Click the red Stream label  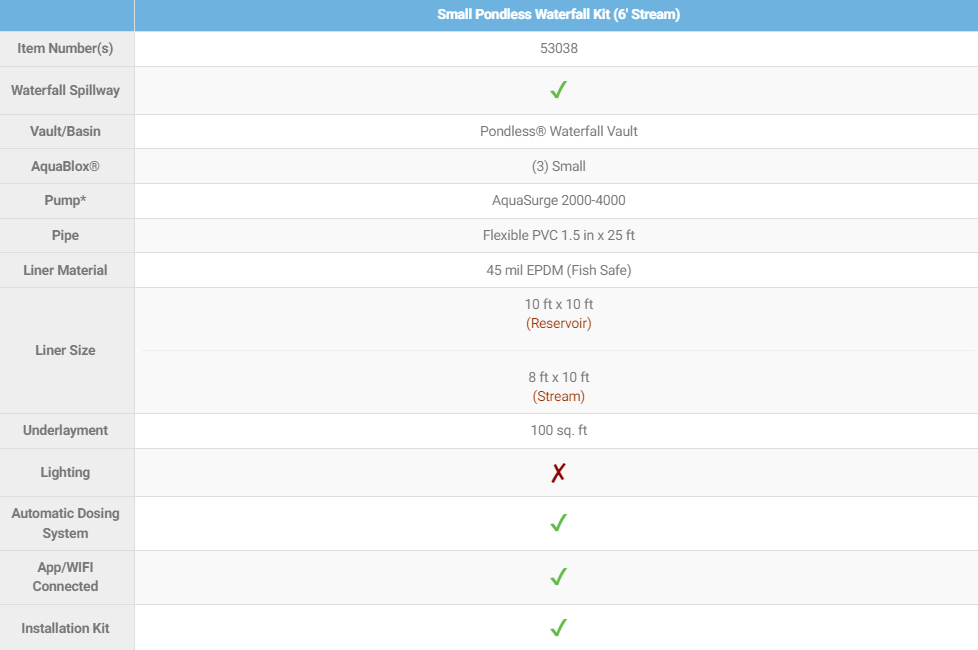[558, 396]
